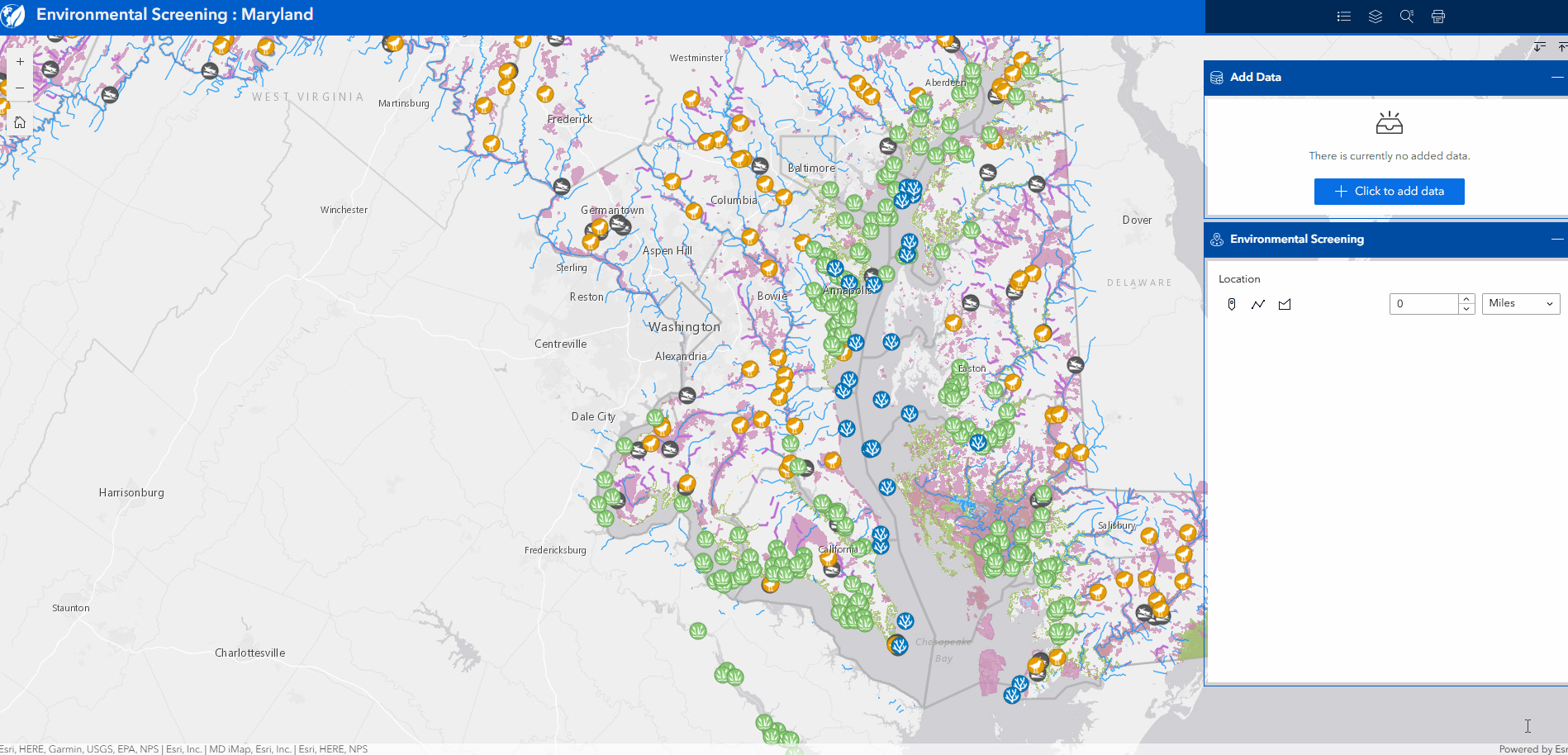1568x755 pixels.
Task: Click the Chesapeake Bay water label
Action: 943,650
